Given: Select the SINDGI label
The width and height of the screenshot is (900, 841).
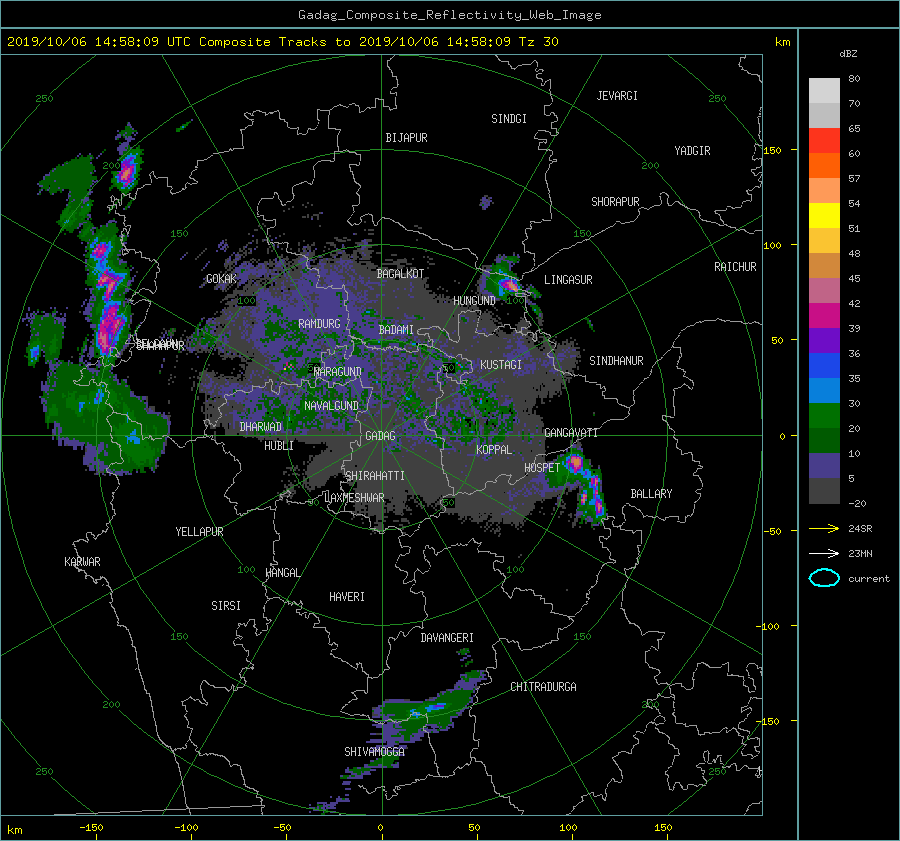Looking at the screenshot, I should click(509, 119).
